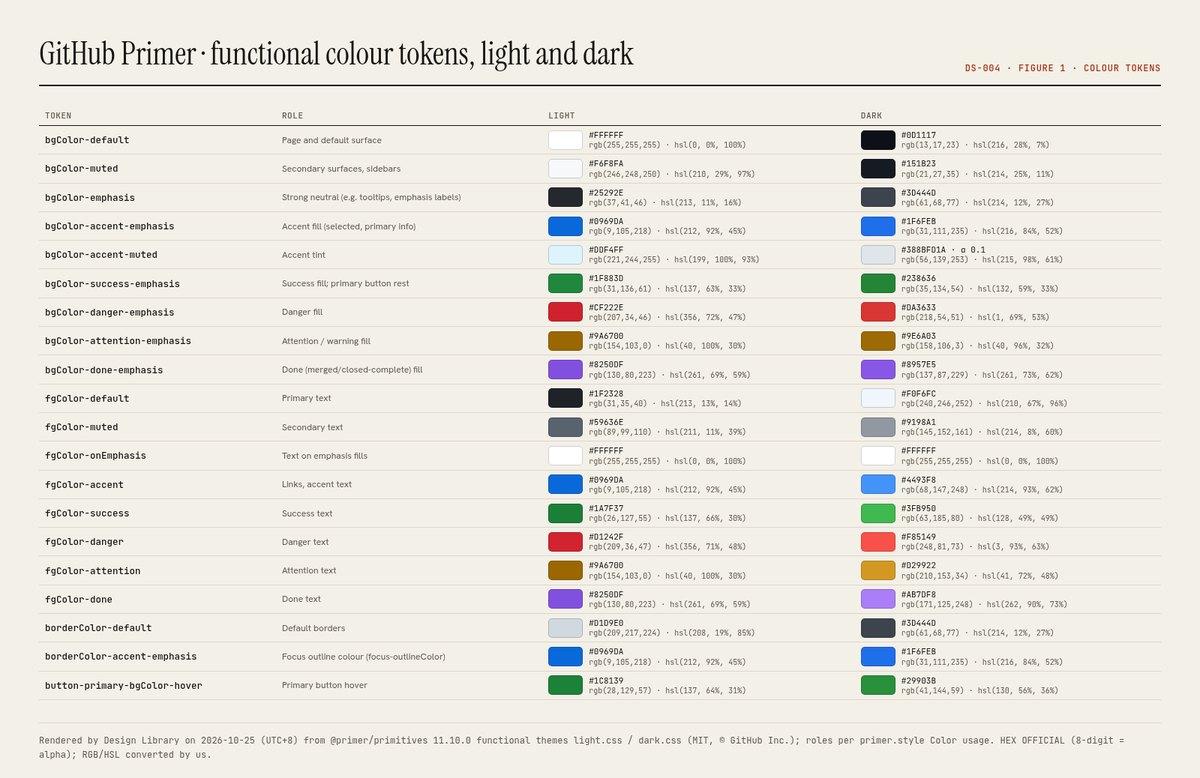Click the ROLE column header
The image size is (1200, 778).
(x=292, y=116)
